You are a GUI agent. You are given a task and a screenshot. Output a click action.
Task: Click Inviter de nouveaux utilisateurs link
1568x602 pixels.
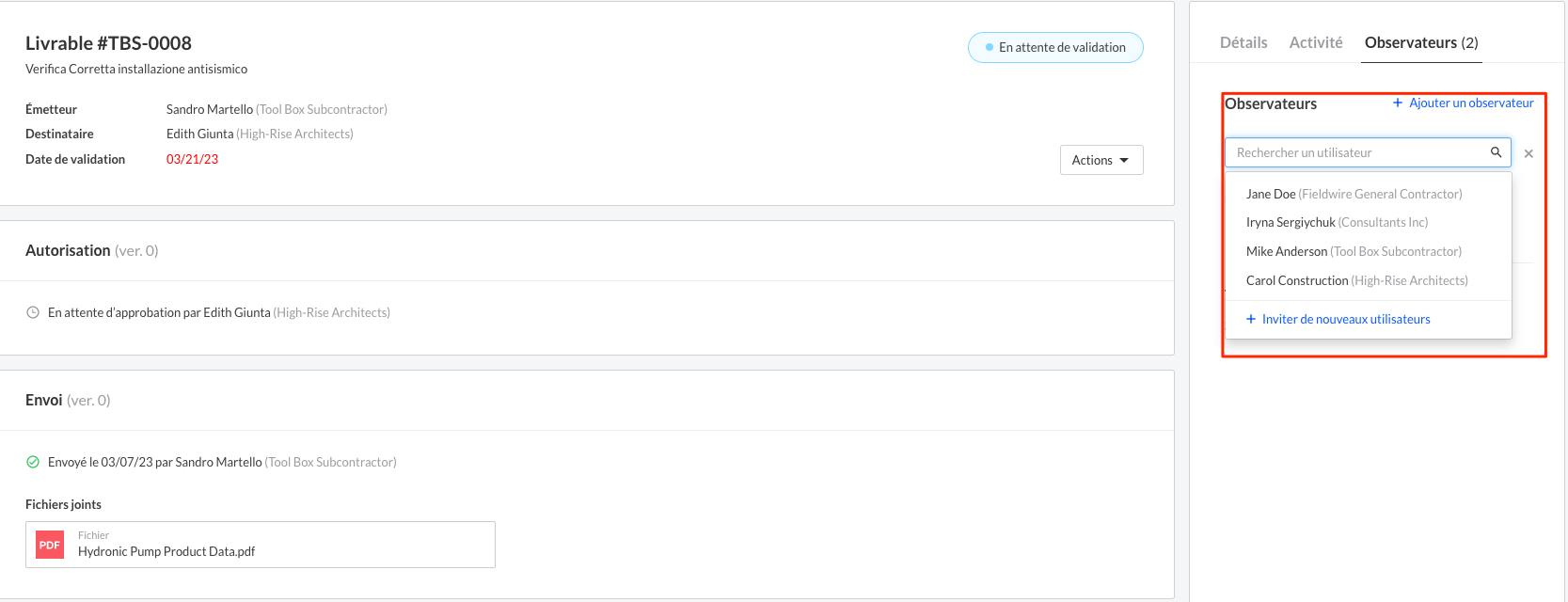point(1346,319)
